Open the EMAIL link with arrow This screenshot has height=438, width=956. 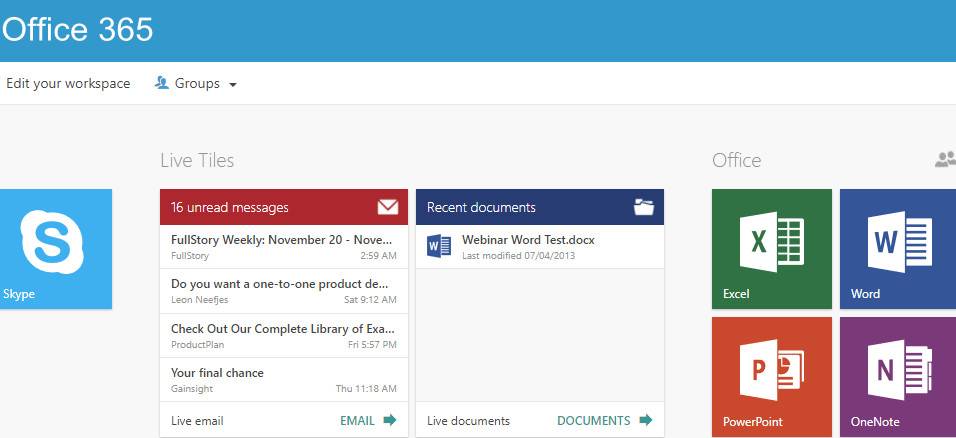368,420
